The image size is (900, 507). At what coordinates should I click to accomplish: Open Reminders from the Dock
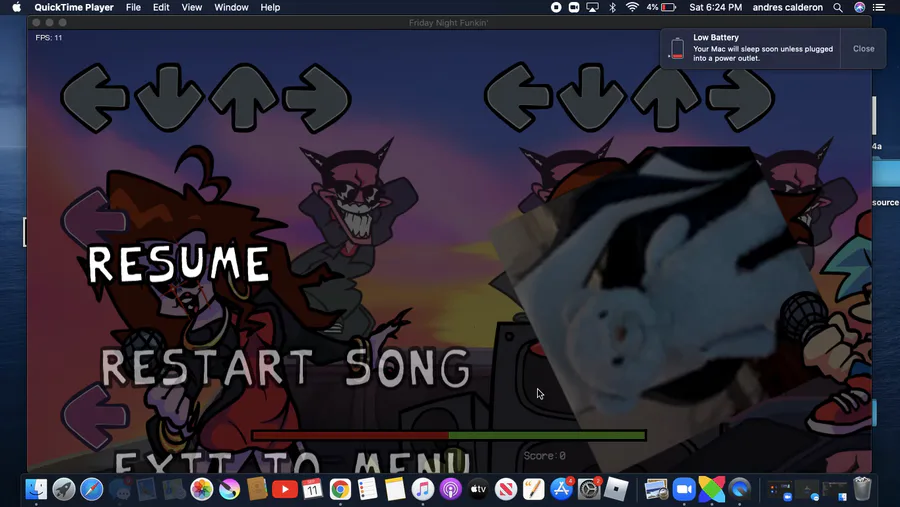tap(367, 489)
